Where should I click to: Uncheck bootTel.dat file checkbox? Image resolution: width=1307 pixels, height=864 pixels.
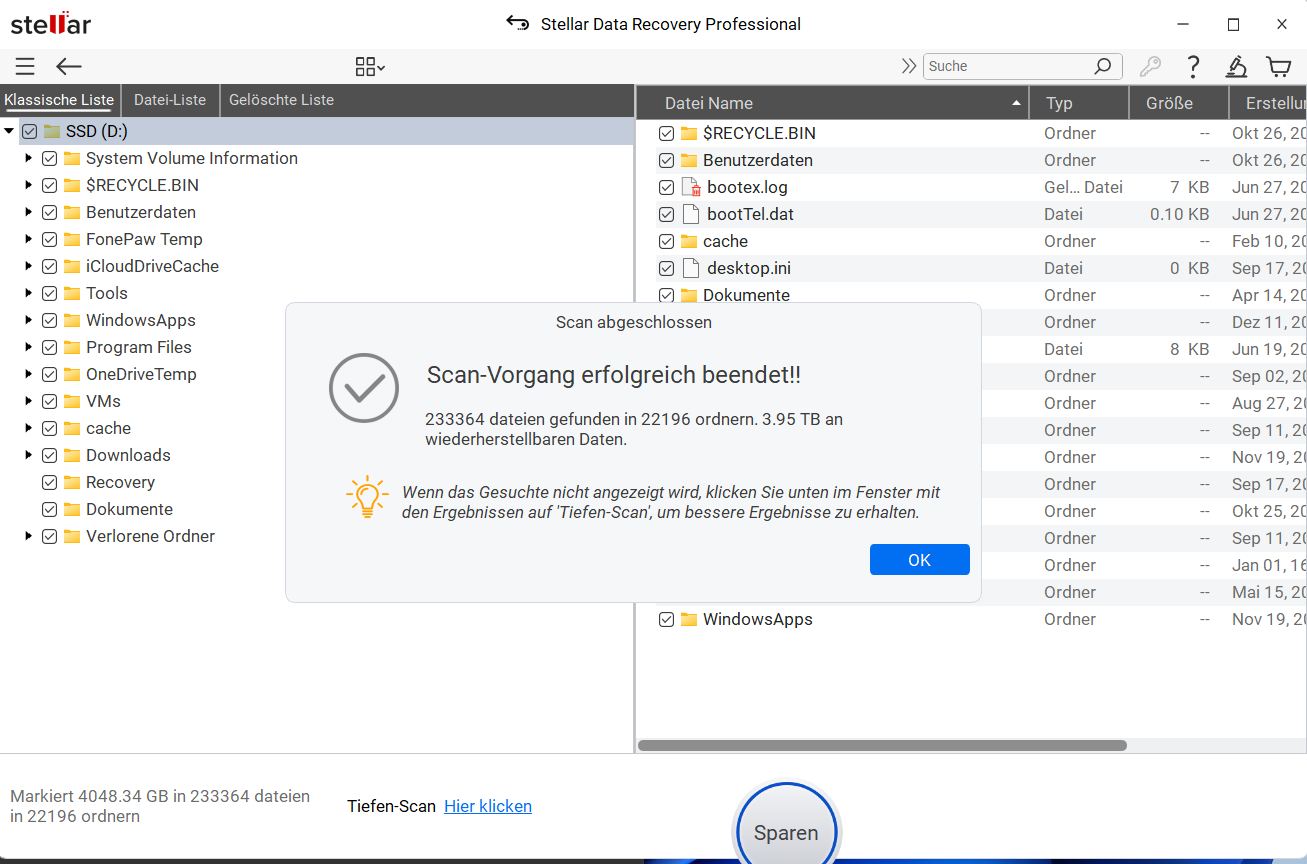(666, 214)
